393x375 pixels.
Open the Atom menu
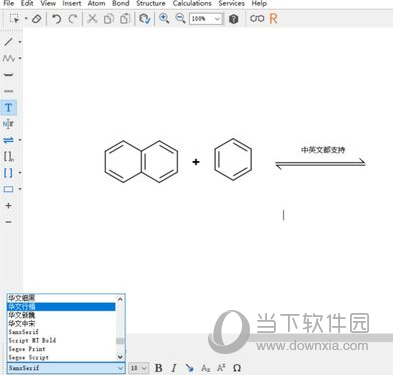(96, 3)
